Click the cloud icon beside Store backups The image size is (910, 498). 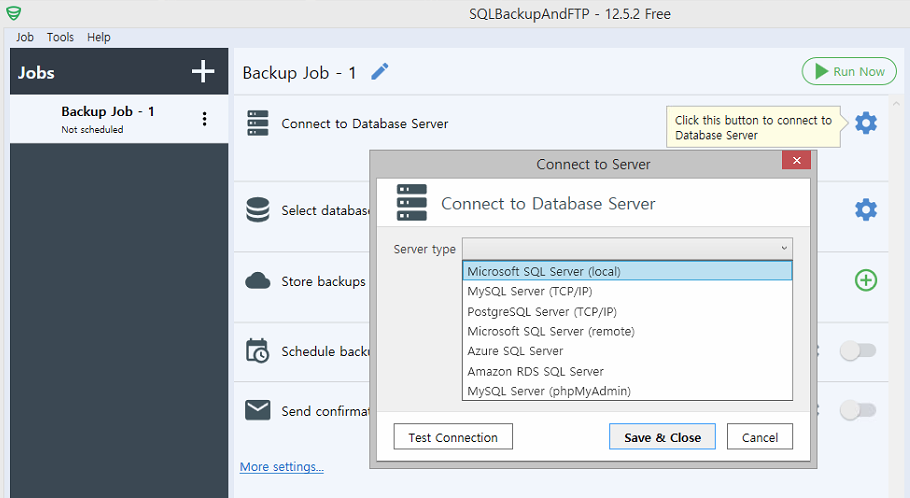(x=258, y=281)
